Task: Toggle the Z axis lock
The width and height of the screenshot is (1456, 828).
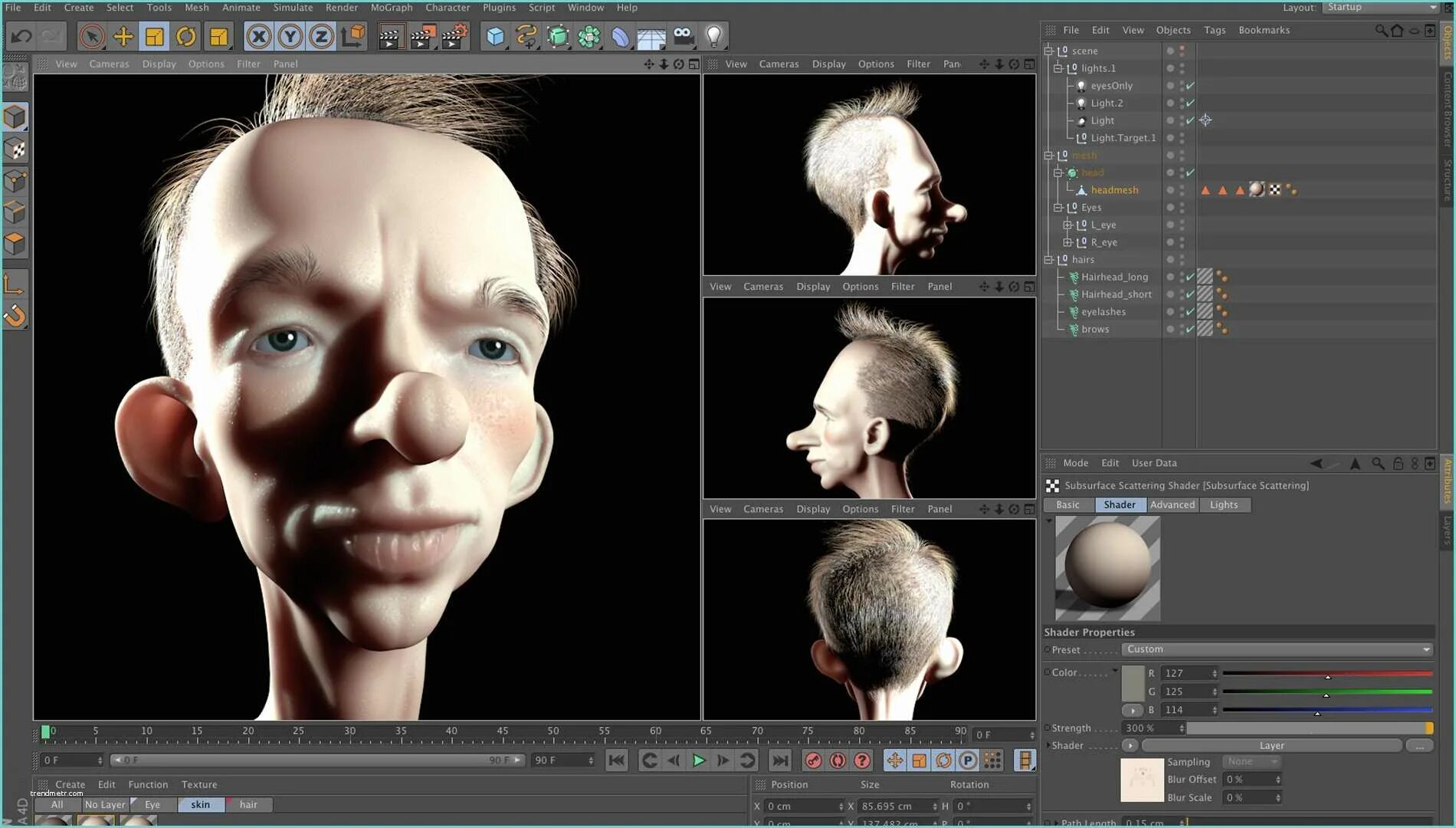Action: point(322,36)
